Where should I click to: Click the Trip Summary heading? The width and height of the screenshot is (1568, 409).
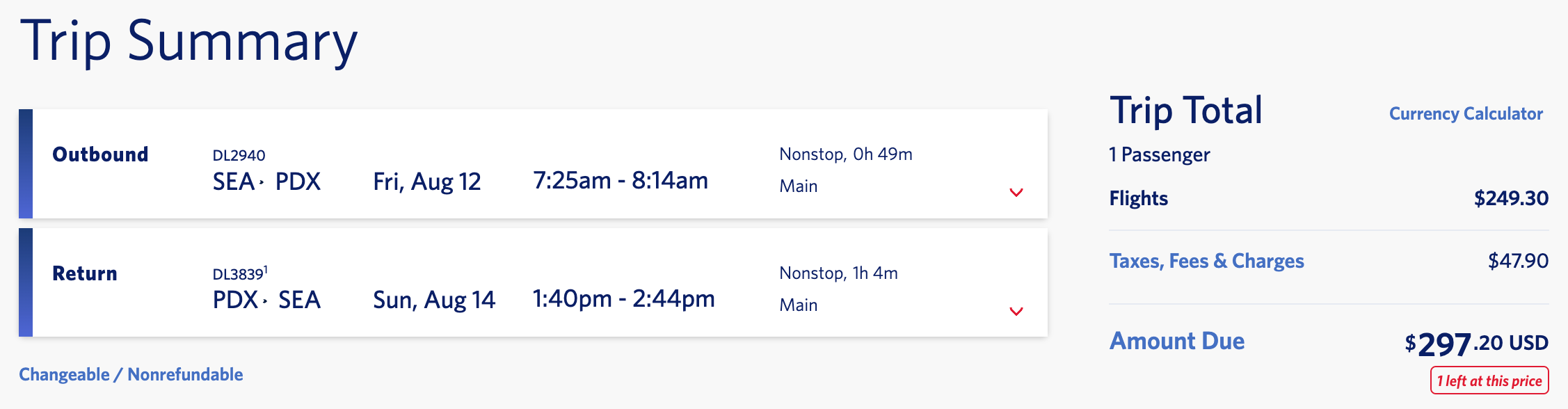[x=189, y=42]
